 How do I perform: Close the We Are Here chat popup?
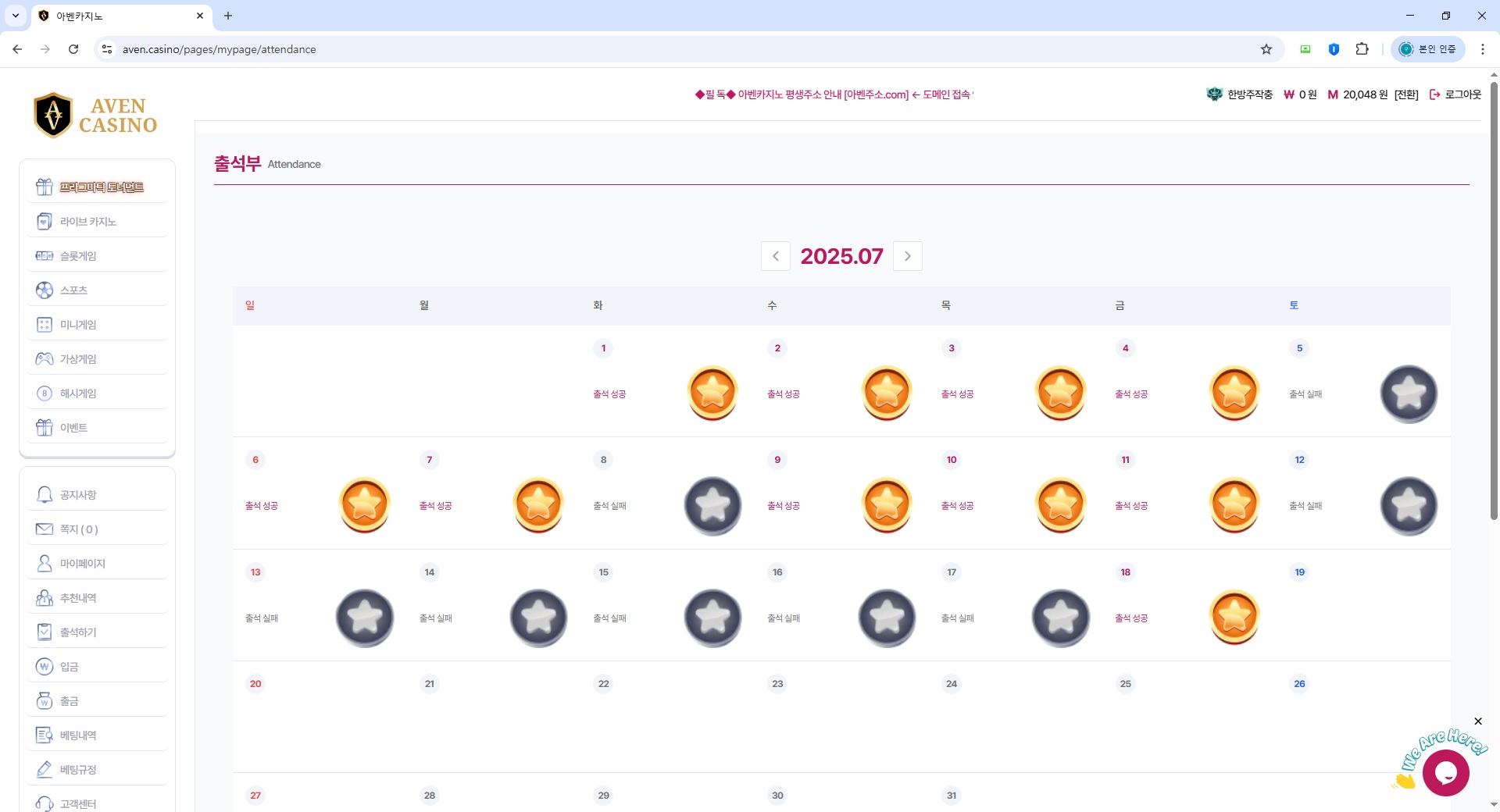(1478, 721)
